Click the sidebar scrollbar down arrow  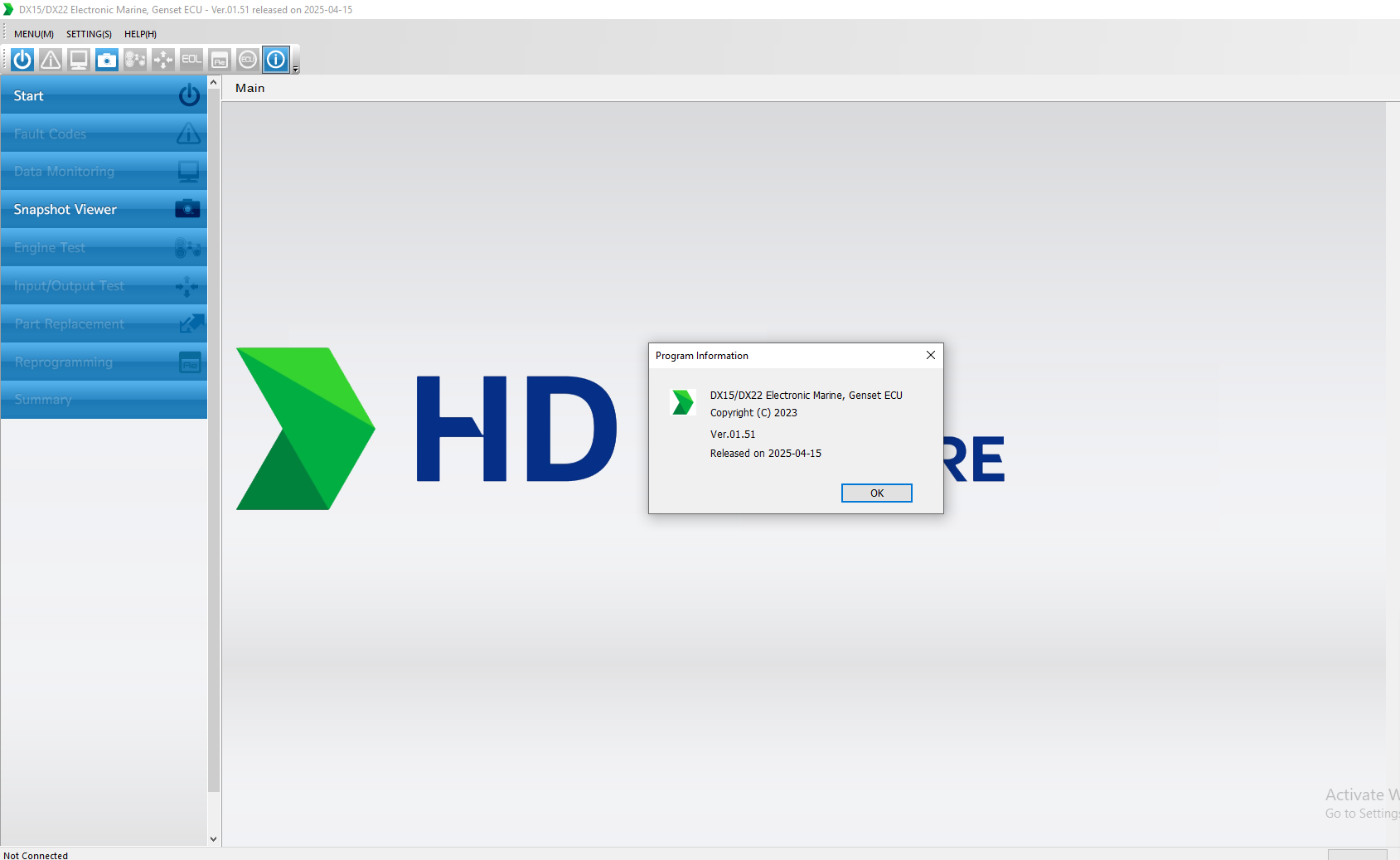(x=214, y=838)
